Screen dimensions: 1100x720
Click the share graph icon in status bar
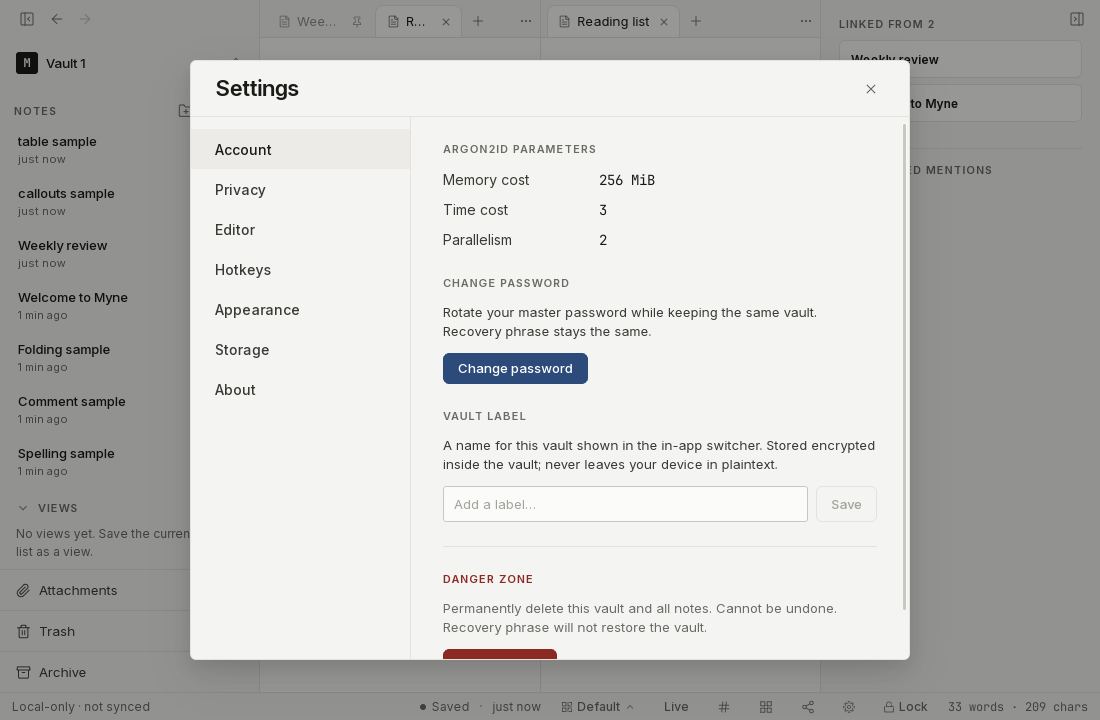808,707
